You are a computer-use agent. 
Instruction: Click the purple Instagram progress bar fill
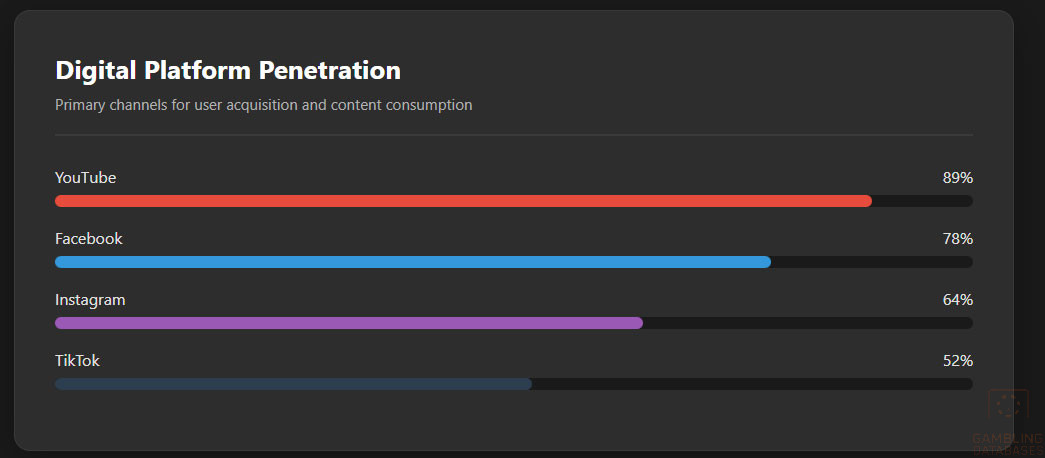pyautogui.click(x=348, y=323)
